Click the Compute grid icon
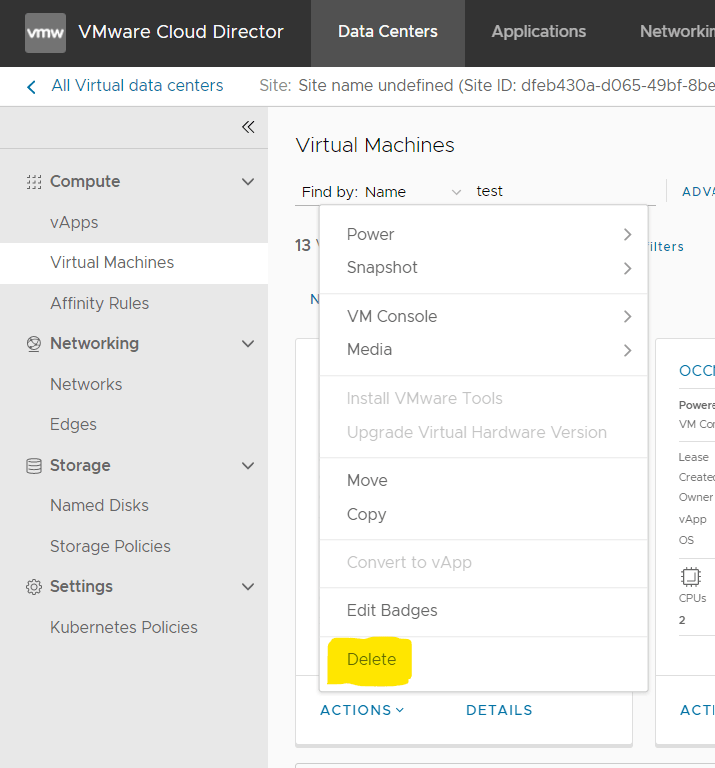 tap(34, 182)
